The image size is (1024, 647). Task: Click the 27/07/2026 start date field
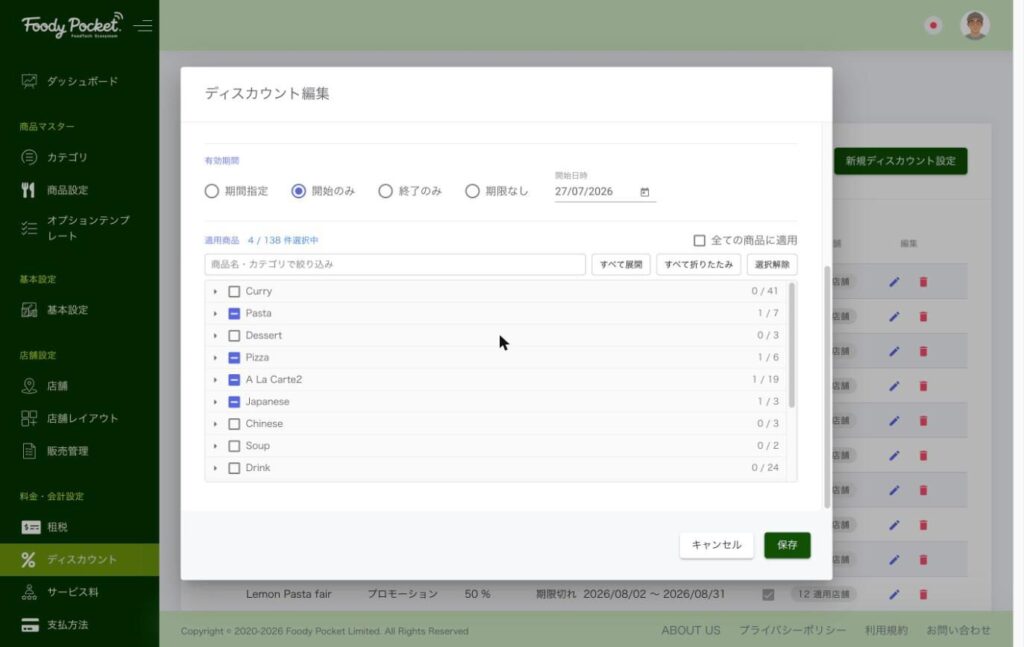click(605, 192)
